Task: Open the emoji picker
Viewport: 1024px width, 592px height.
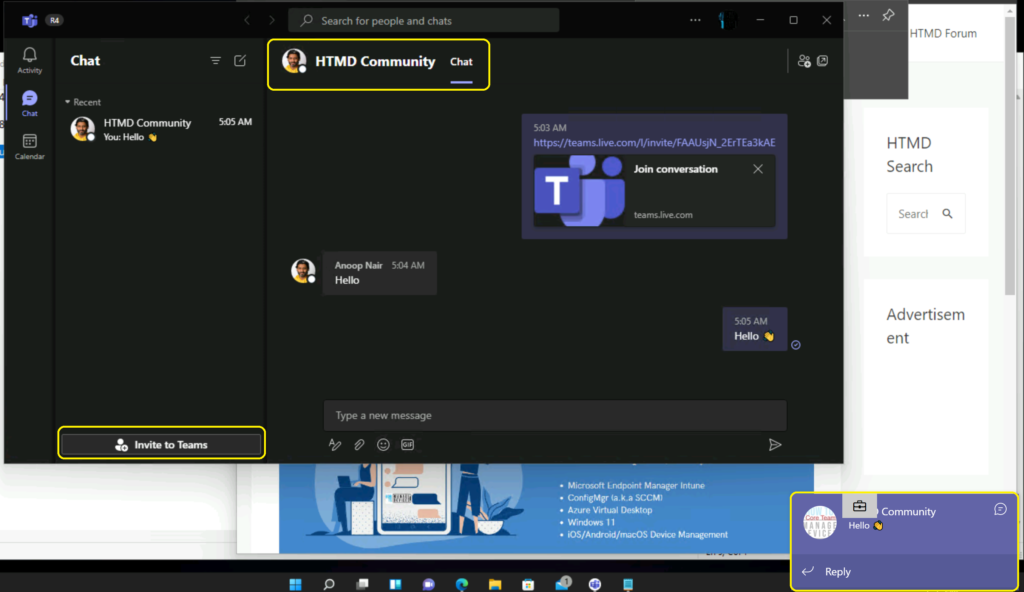Action: click(x=383, y=445)
